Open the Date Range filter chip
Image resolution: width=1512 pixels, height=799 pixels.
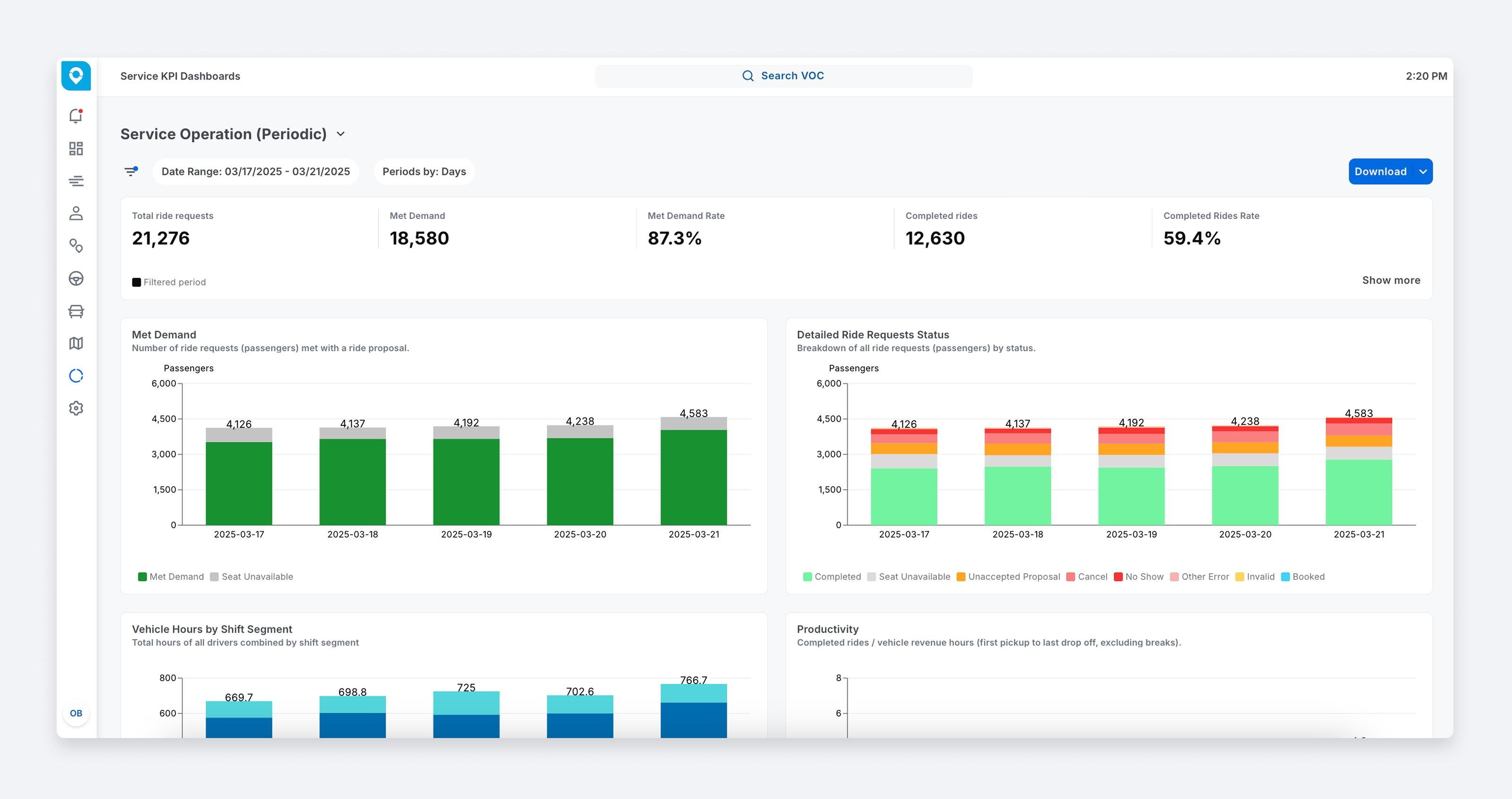point(255,172)
